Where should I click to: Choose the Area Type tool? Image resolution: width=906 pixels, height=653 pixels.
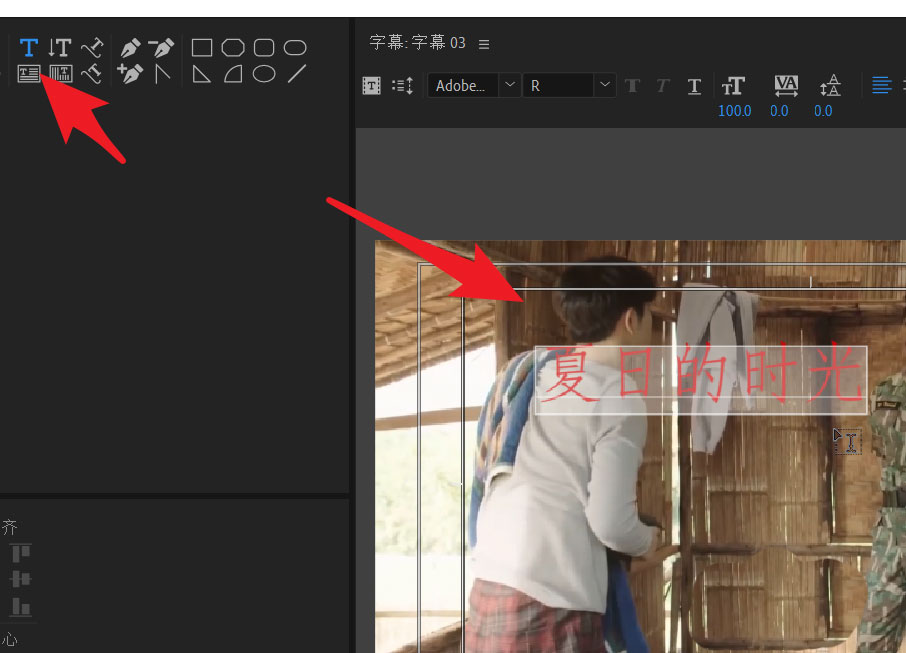29,73
